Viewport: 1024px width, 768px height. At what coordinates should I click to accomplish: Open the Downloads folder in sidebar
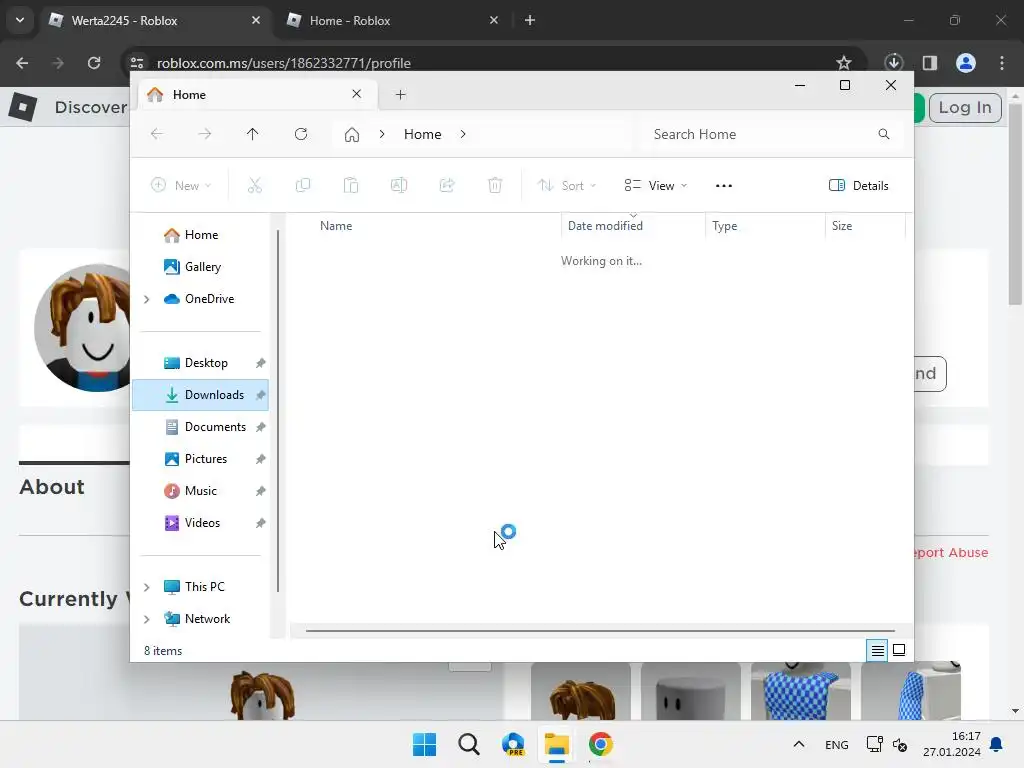tap(200, 395)
